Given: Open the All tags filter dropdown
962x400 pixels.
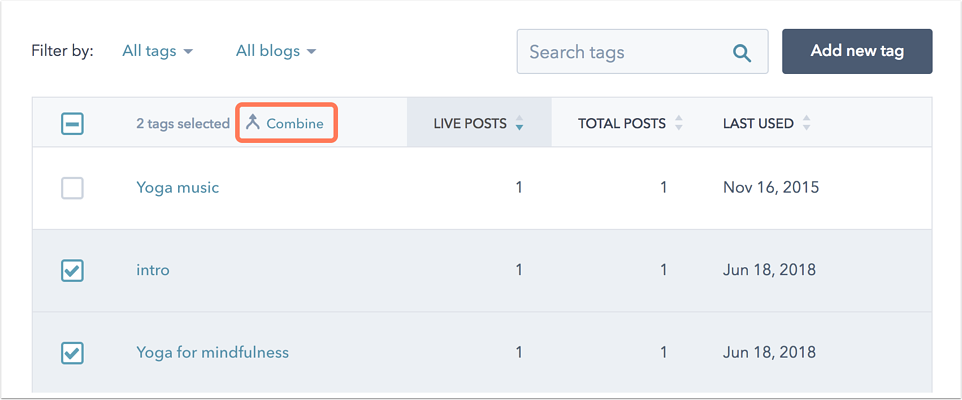Looking at the screenshot, I should click(158, 51).
